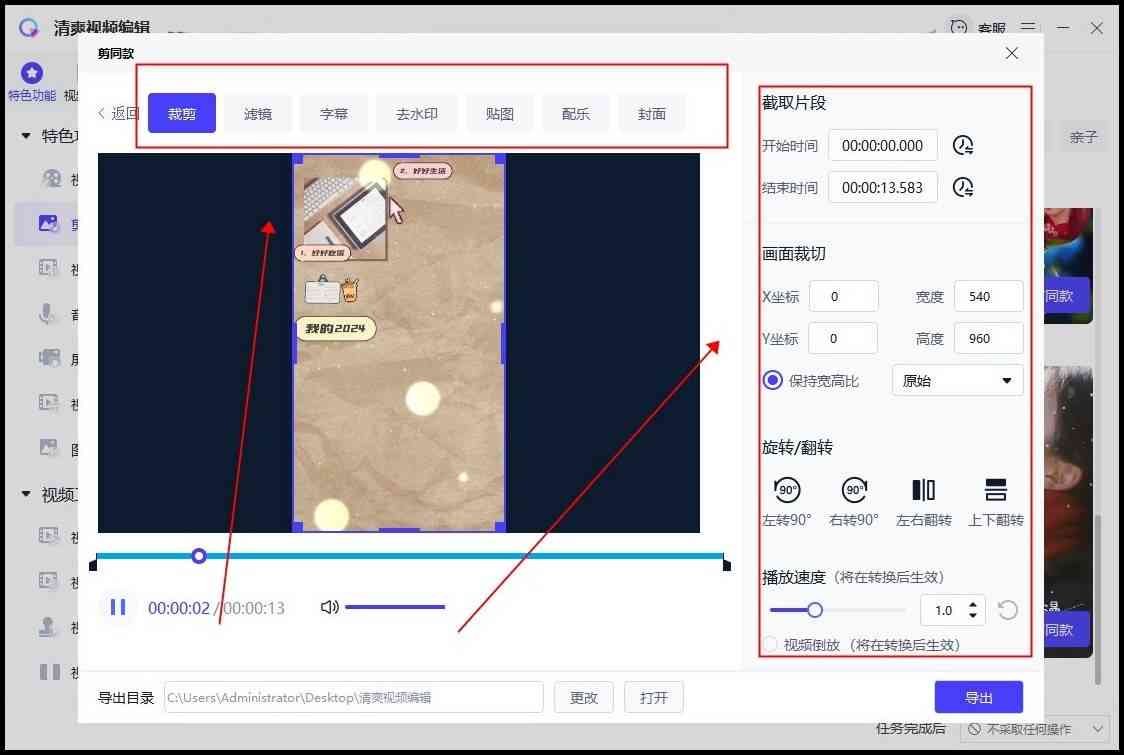Increase playback speed using stepper arrow
The width and height of the screenshot is (1124, 755).
[x=973, y=604]
